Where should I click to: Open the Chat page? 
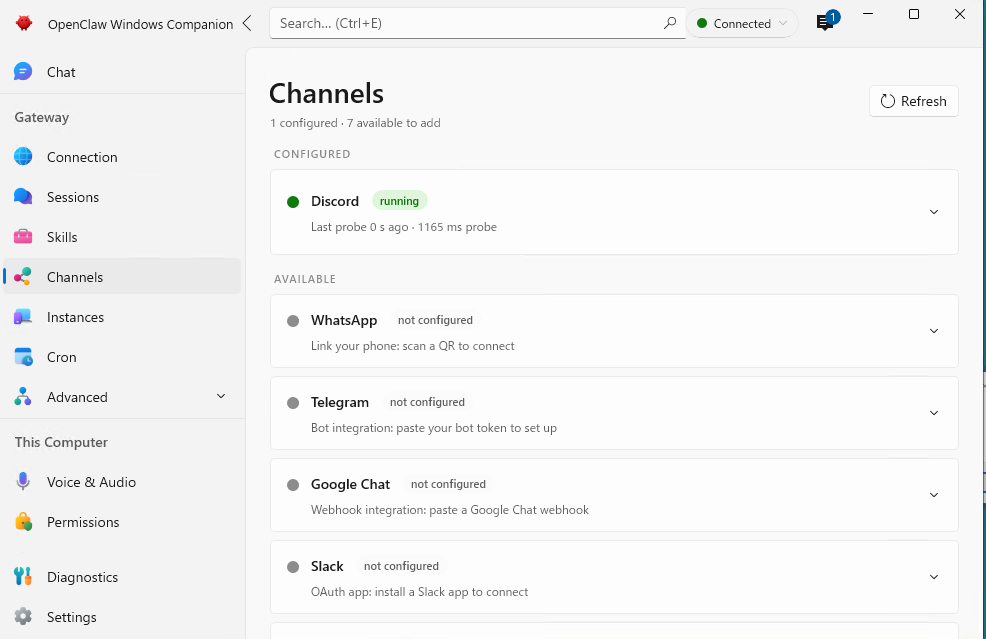[x=122, y=72]
